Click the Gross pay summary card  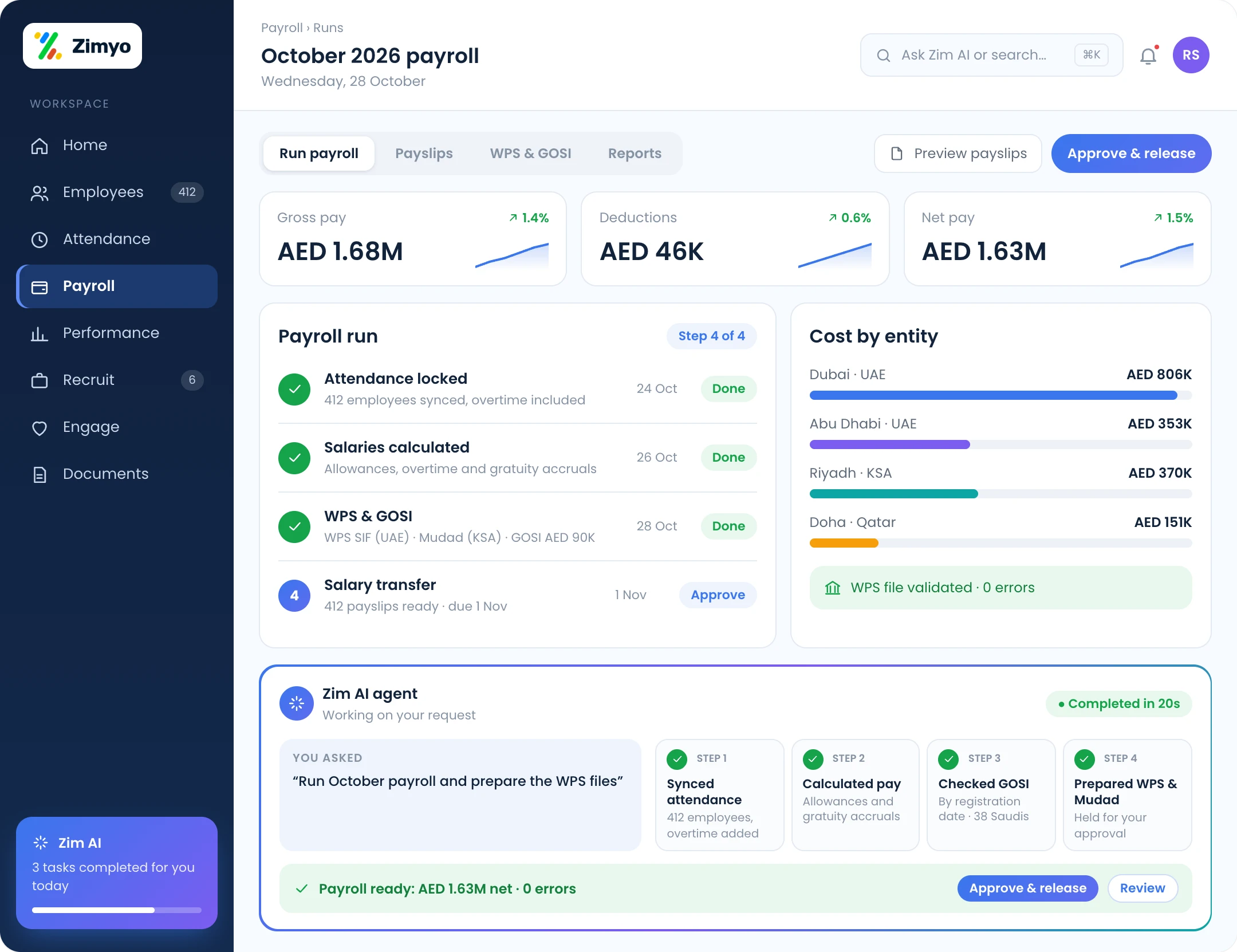(413, 239)
